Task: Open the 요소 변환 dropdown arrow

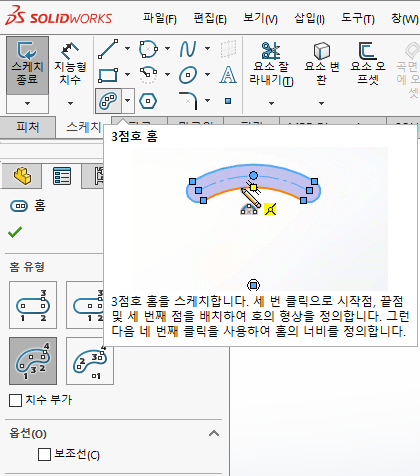Action: pyautogui.click(x=321, y=104)
